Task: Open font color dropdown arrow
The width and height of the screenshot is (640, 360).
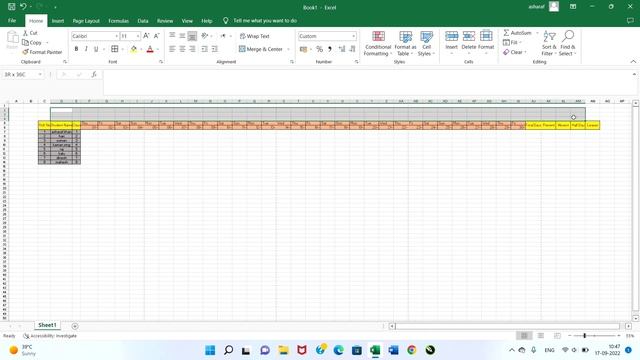Action: 158,49
